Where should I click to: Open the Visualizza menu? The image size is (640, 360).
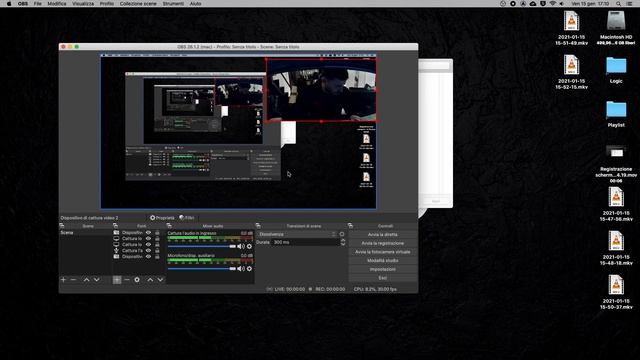click(83, 4)
